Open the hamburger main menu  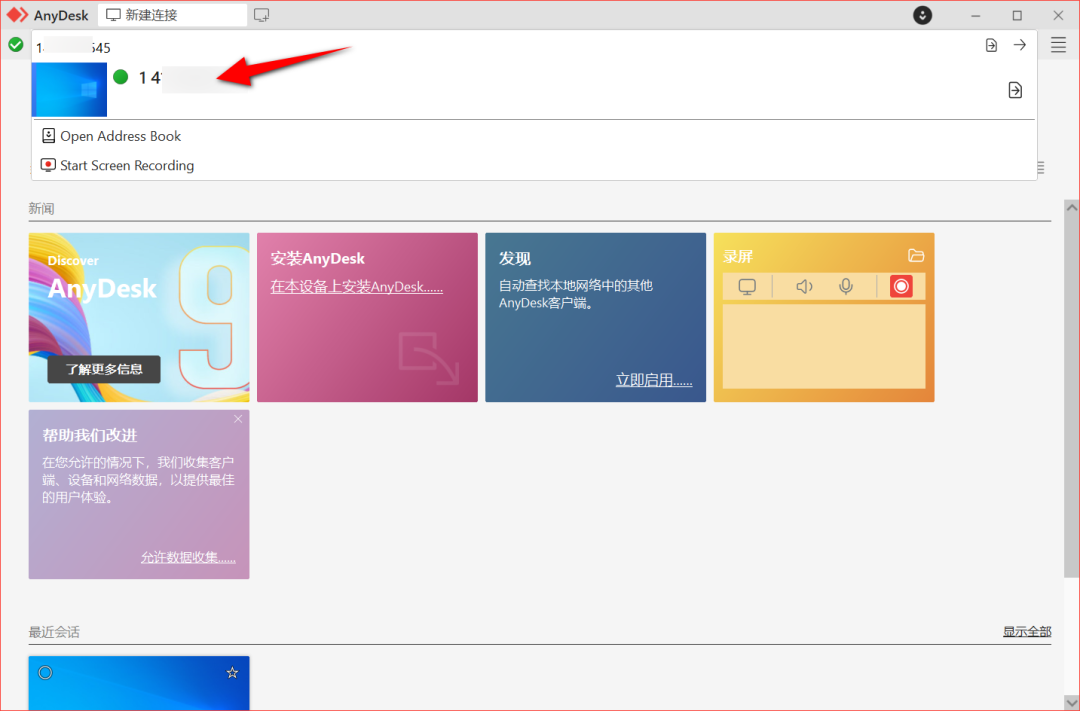click(x=1058, y=45)
